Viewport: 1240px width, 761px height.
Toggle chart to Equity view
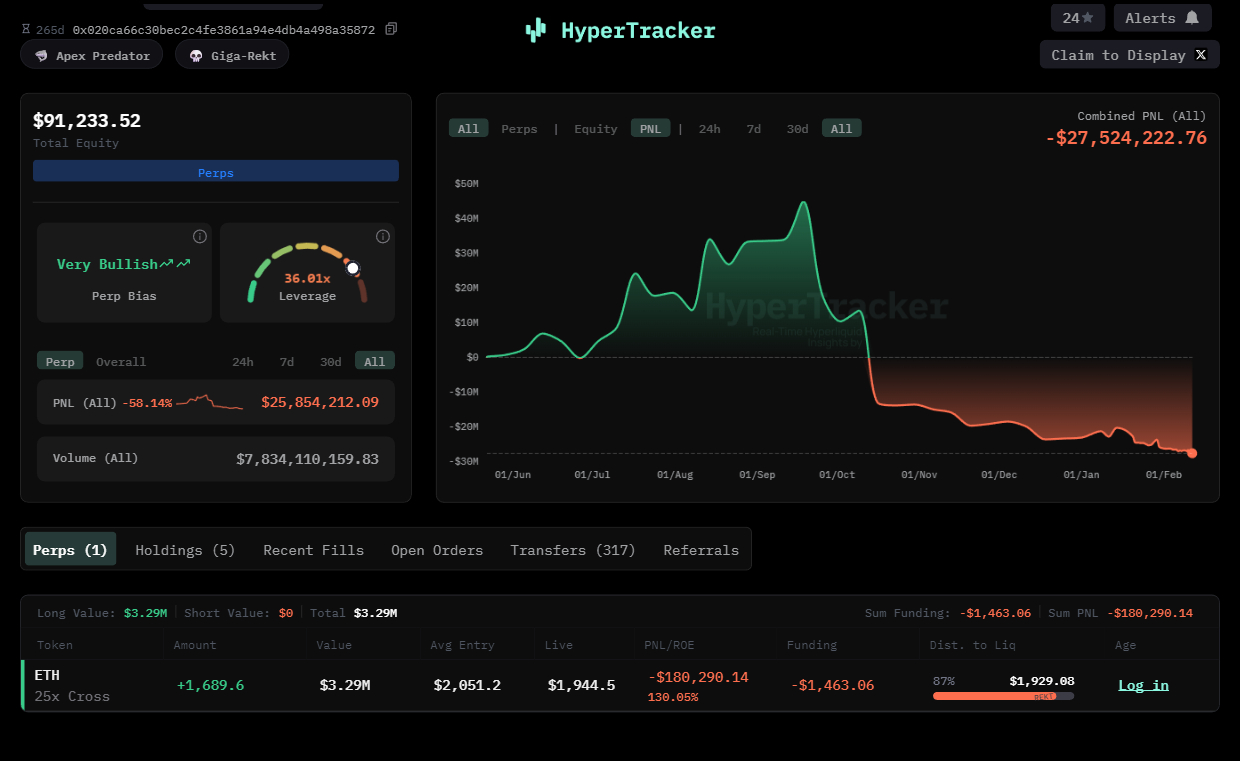595,129
